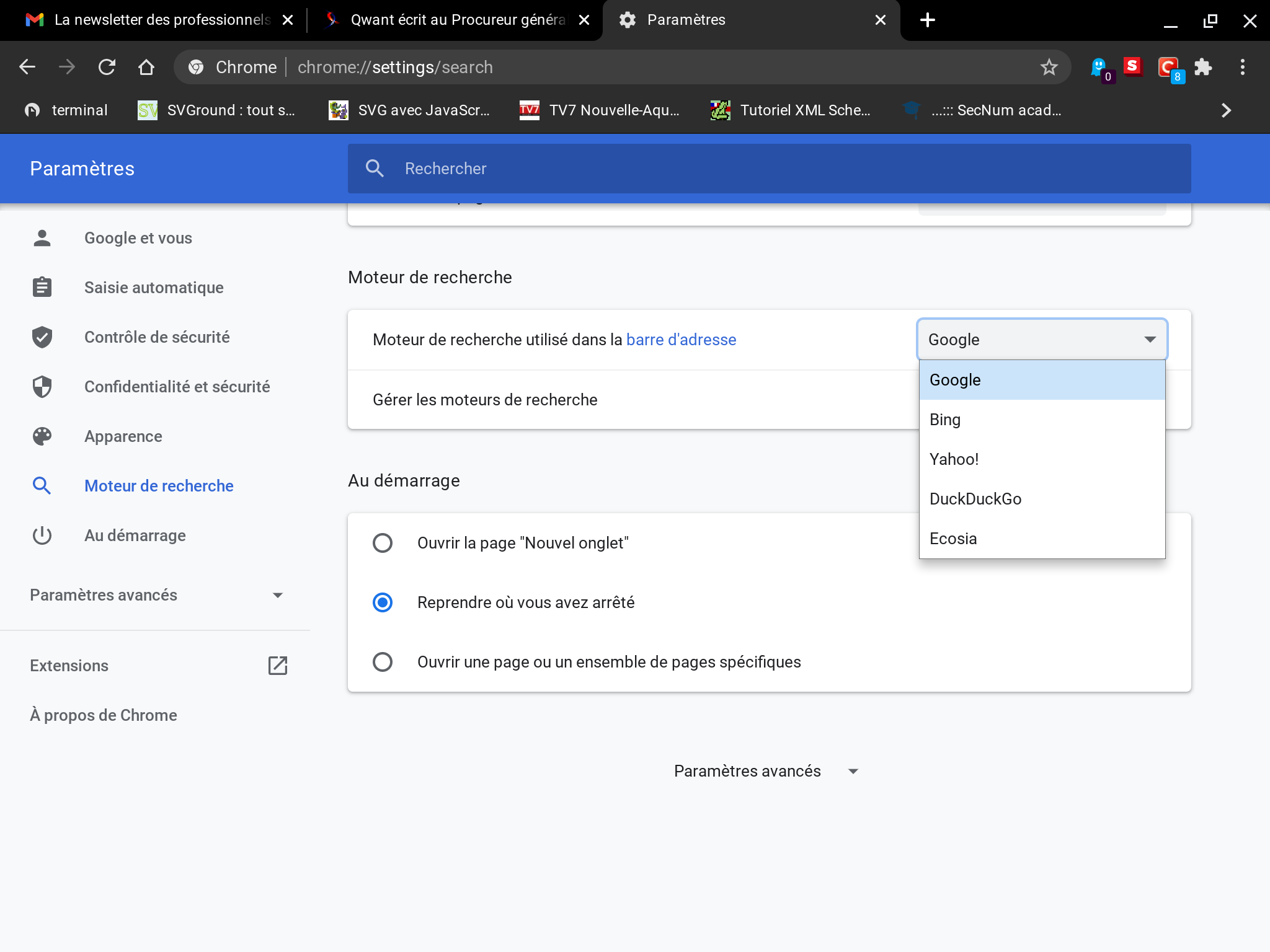
Task: Select Ouvrir la page Nouvel onglet radio
Action: tap(383, 543)
